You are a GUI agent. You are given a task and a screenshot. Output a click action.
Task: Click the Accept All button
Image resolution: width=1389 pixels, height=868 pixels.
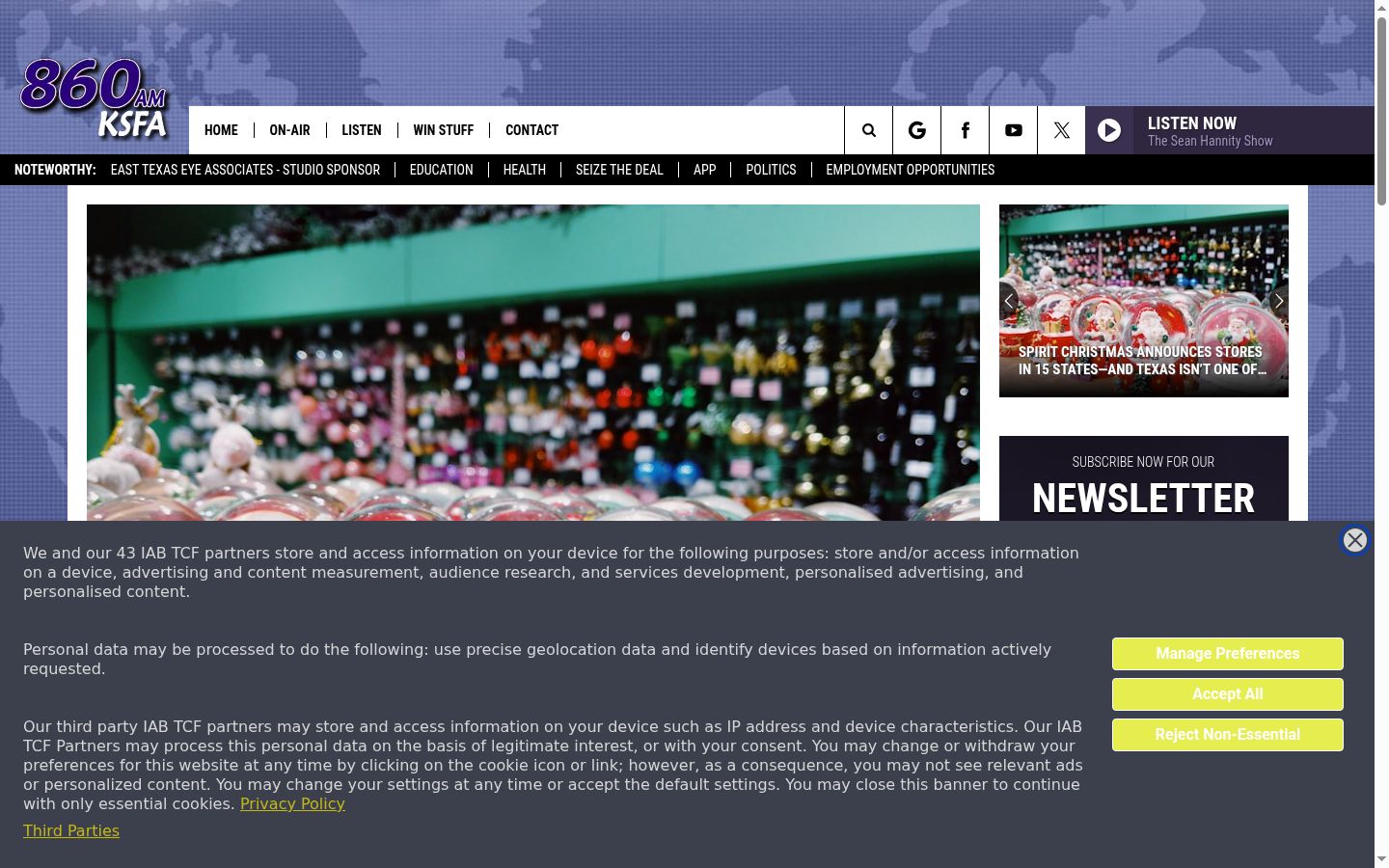(x=1227, y=694)
